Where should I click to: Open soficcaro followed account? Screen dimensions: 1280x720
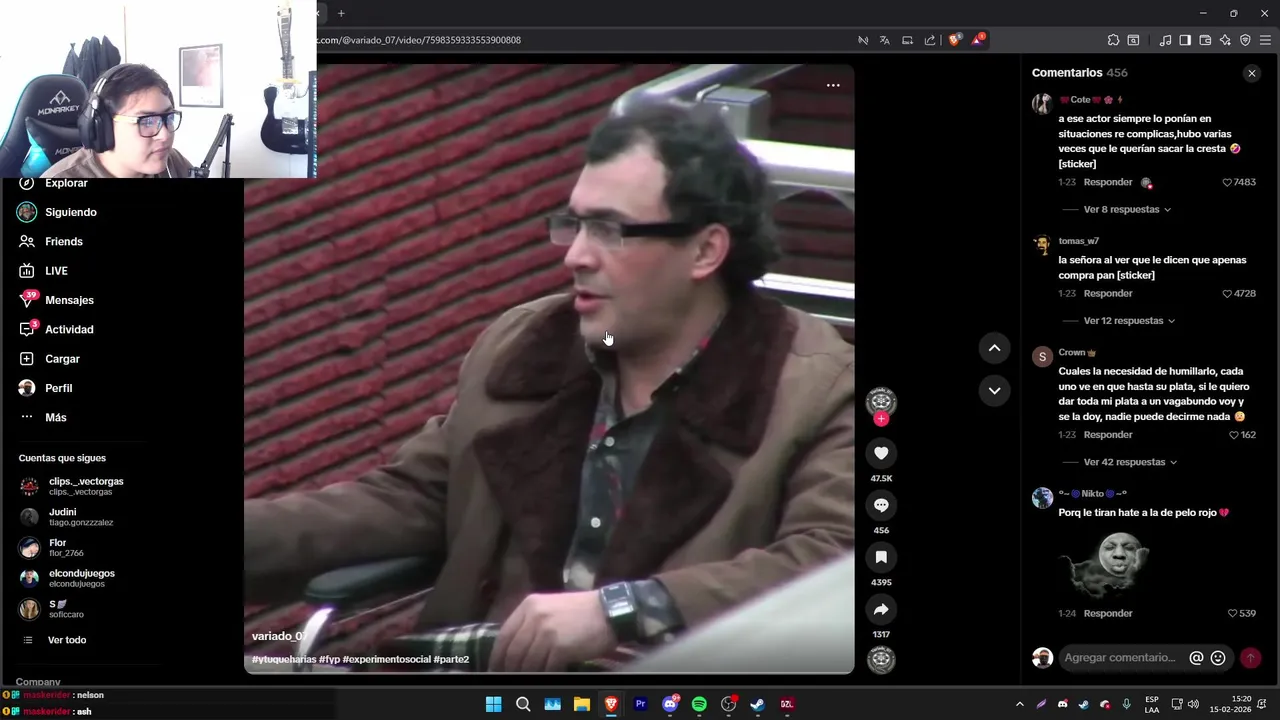[x=52, y=609]
